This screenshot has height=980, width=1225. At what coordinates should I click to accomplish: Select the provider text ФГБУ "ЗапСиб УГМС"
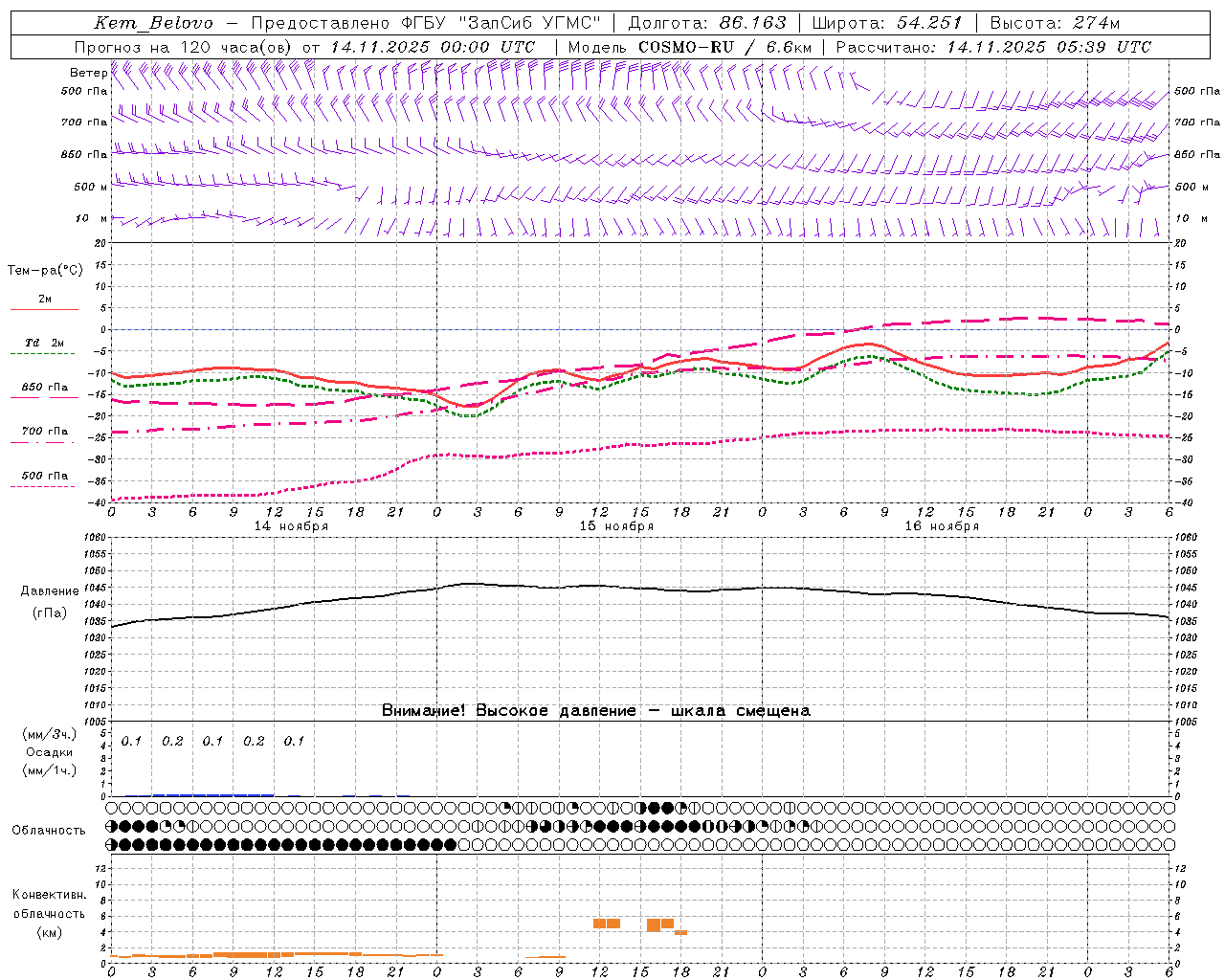pos(501,23)
